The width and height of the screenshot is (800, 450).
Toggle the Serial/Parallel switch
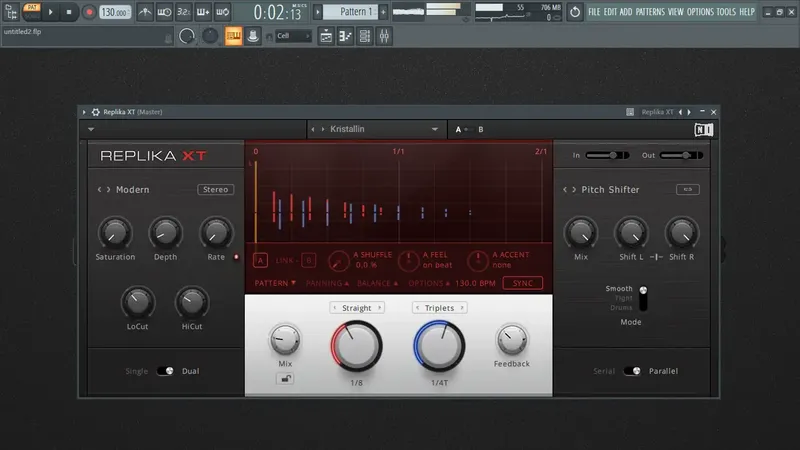point(632,371)
